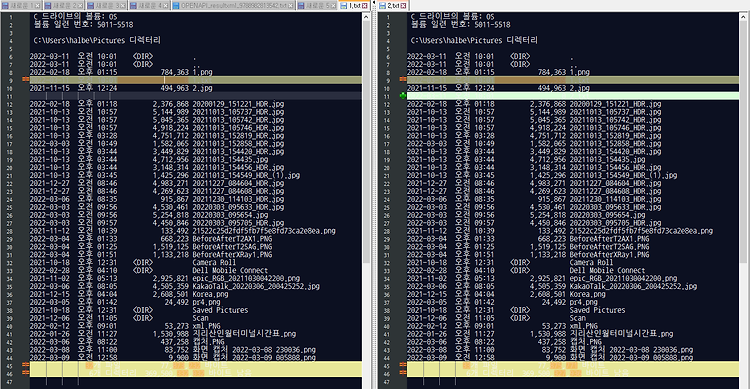Close the 새로운 4 tab
750x389 pixels.
click(x=165, y=6)
